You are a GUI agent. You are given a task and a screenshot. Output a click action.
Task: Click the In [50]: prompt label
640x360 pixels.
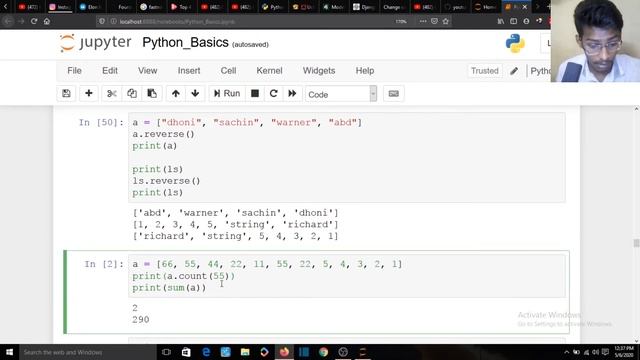click(101, 122)
